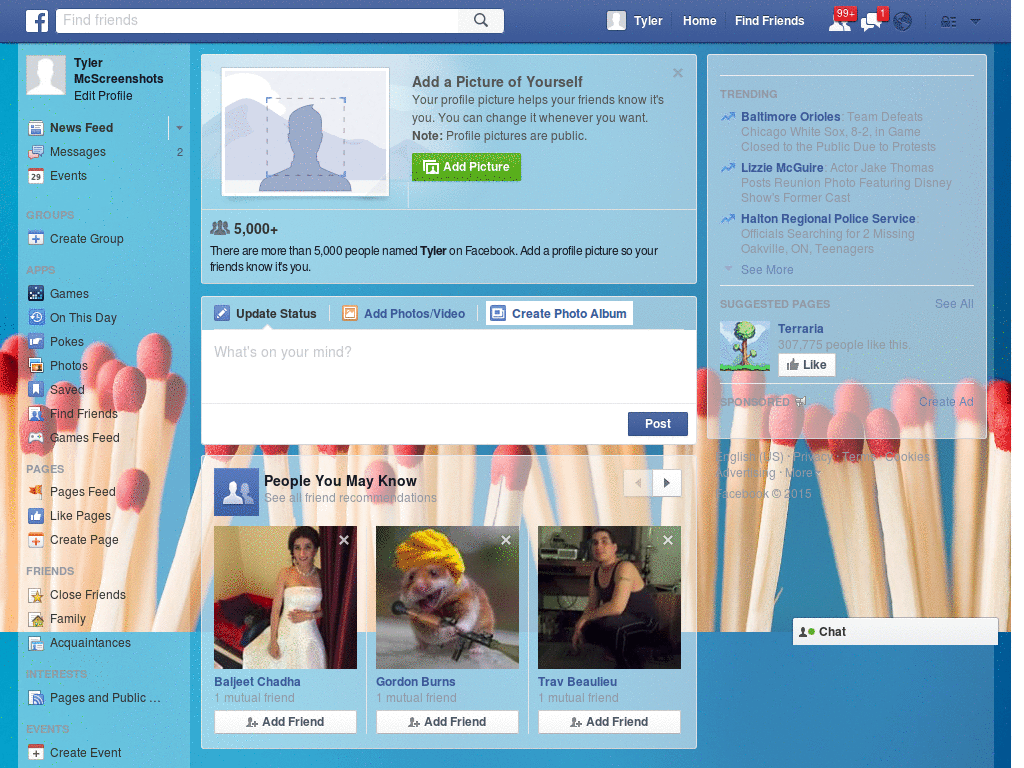Open Like Pages in sidebar
1024x768 pixels.
click(x=80, y=515)
